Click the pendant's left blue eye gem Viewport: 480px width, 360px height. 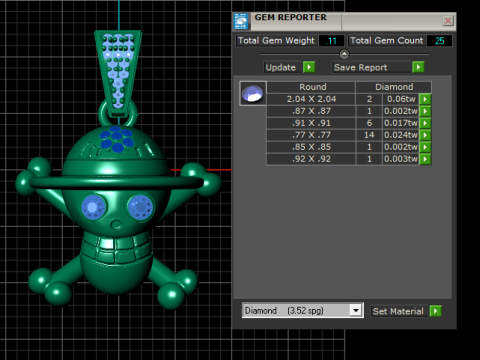(x=93, y=207)
